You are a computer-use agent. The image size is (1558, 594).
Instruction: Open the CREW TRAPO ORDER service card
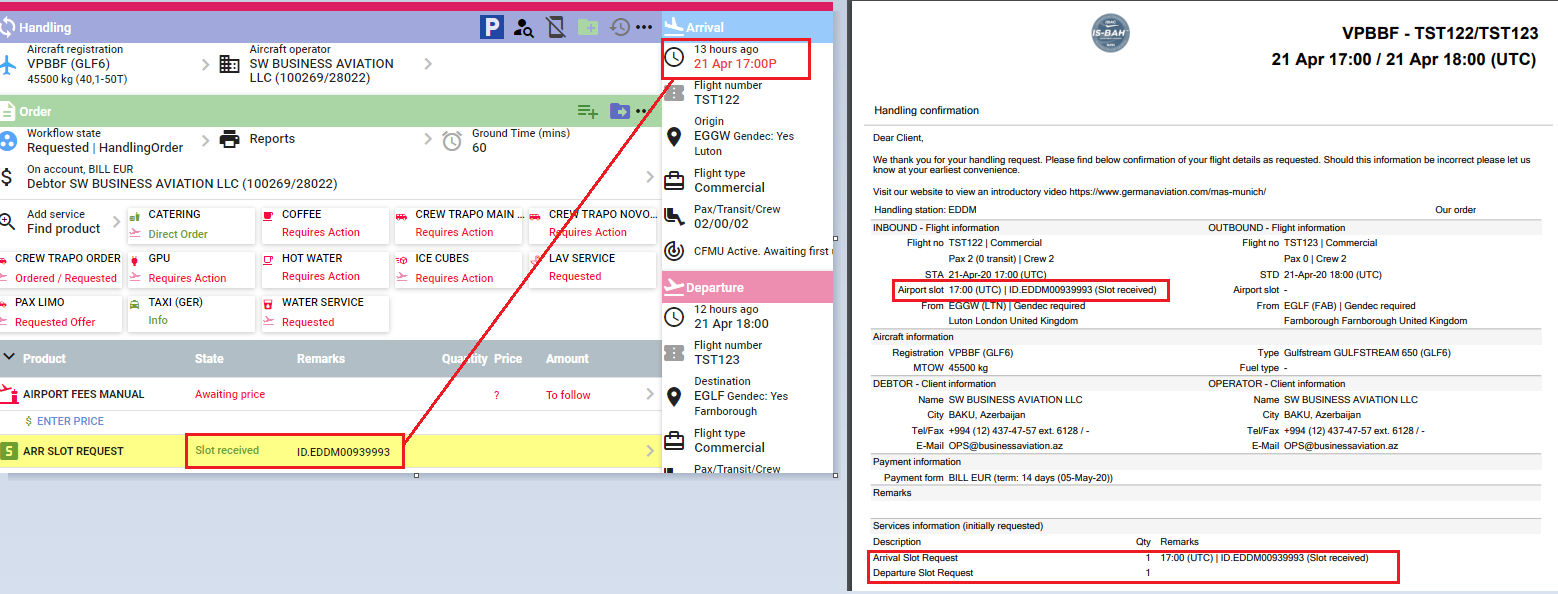[x=61, y=268]
